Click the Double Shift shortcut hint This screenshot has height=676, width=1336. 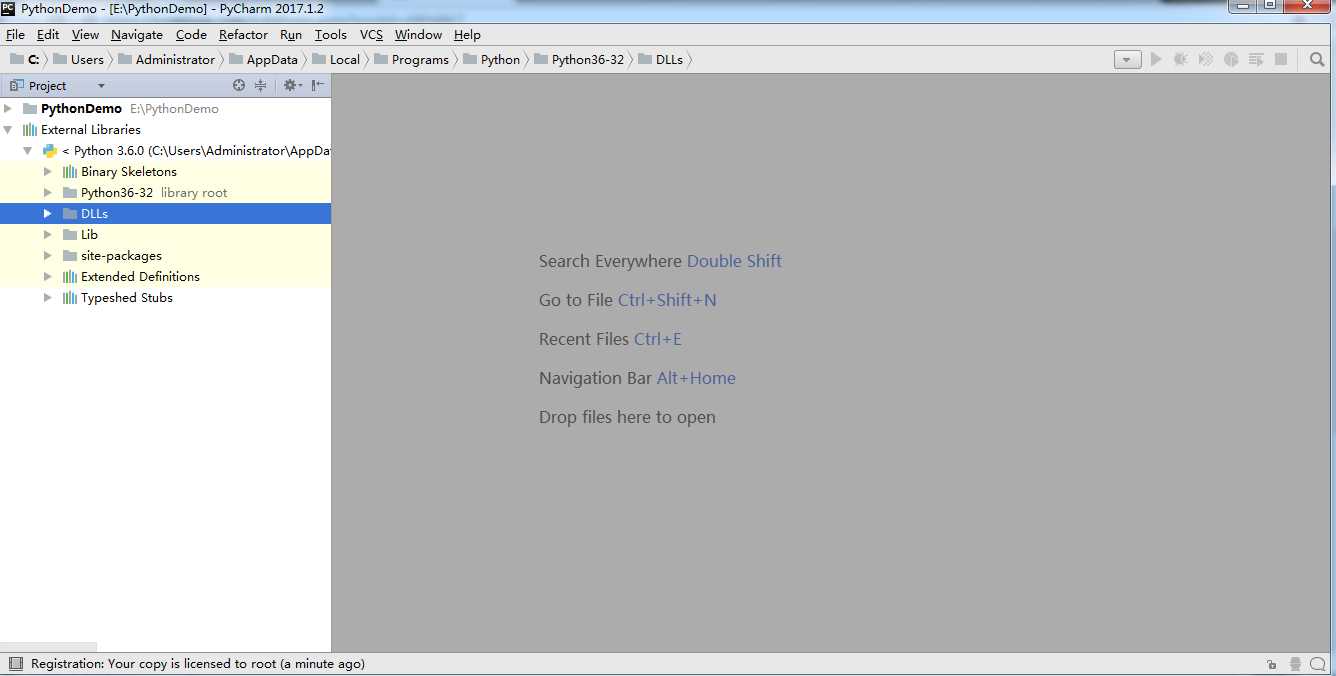point(734,261)
